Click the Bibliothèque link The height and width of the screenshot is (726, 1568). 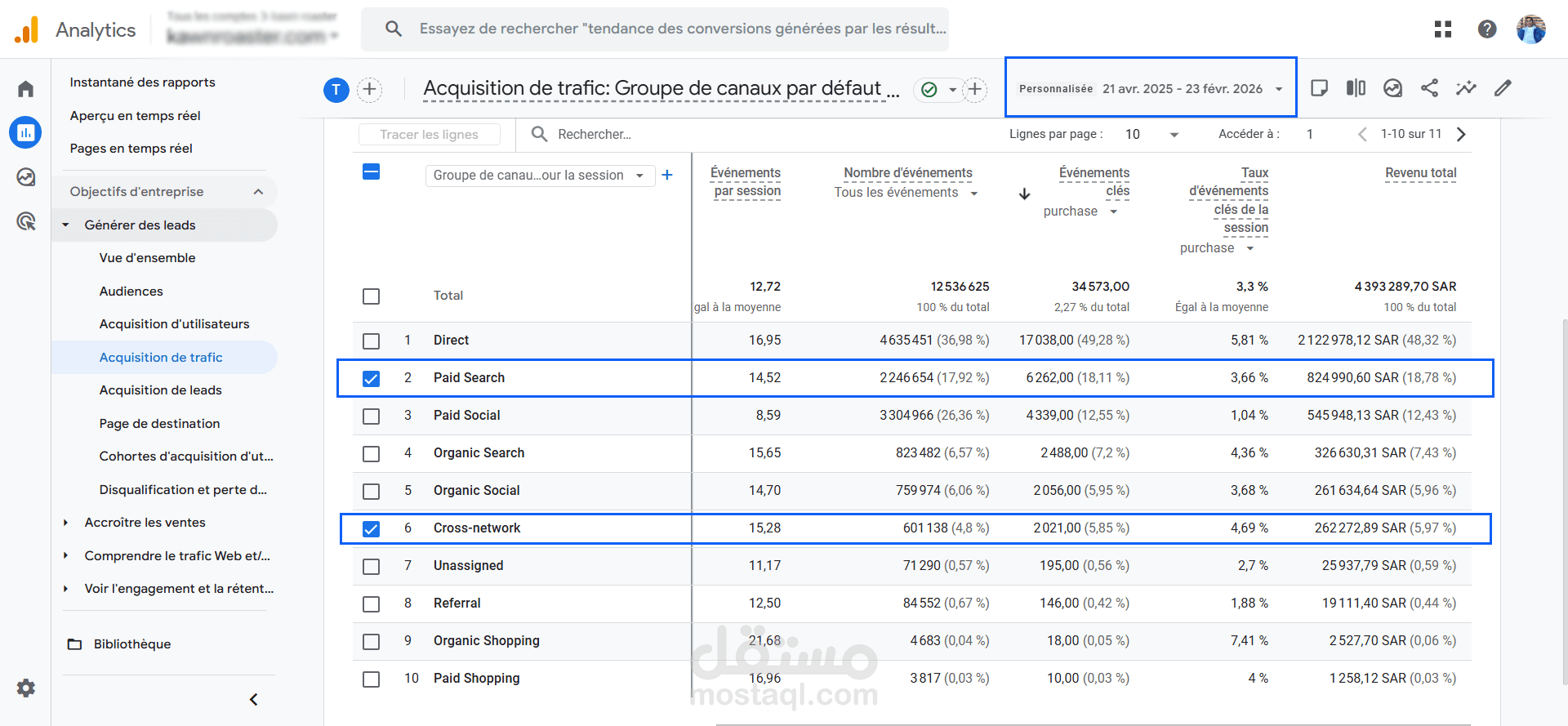[x=131, y=644]
